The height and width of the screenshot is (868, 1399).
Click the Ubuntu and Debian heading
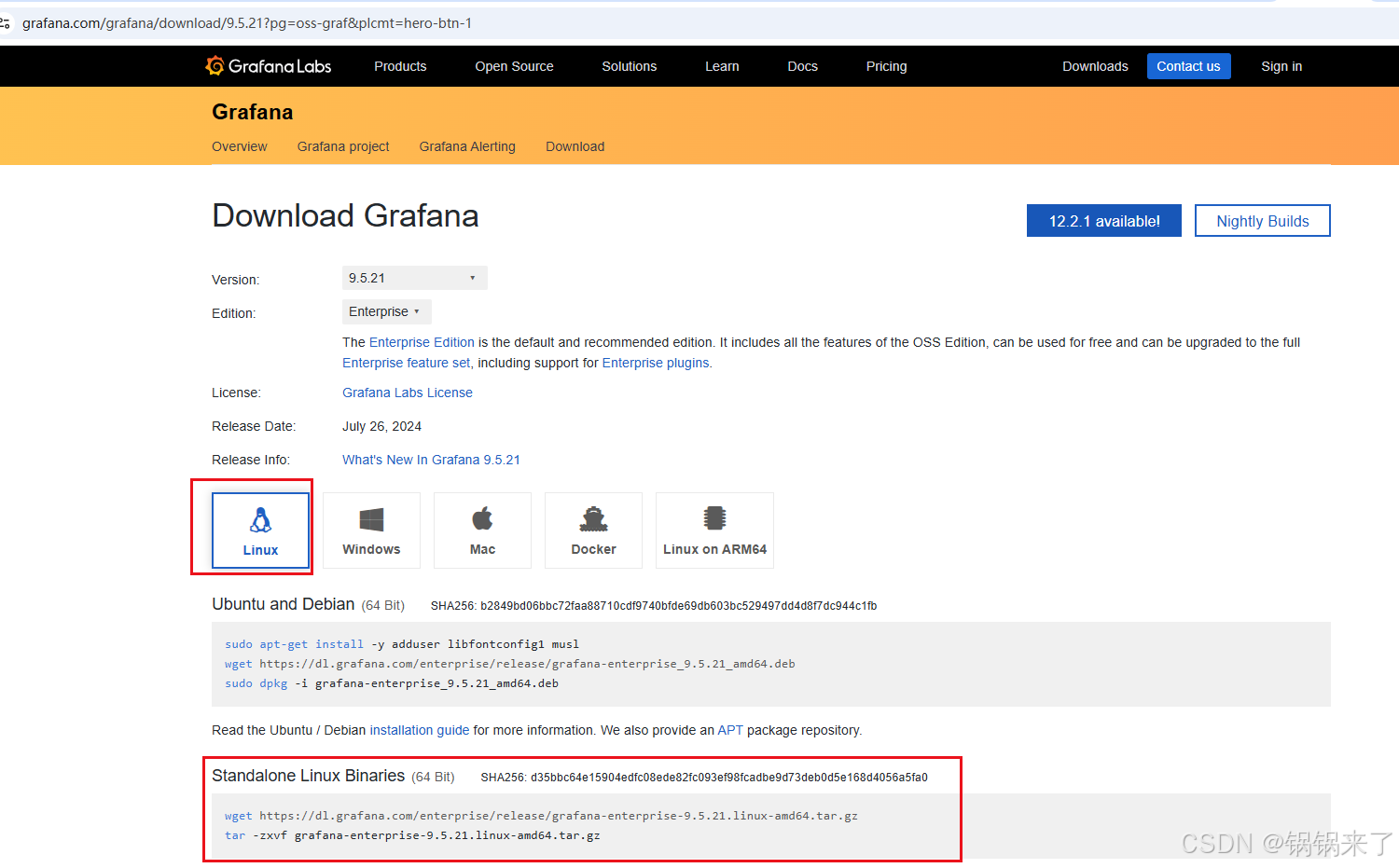click(284, 604)
